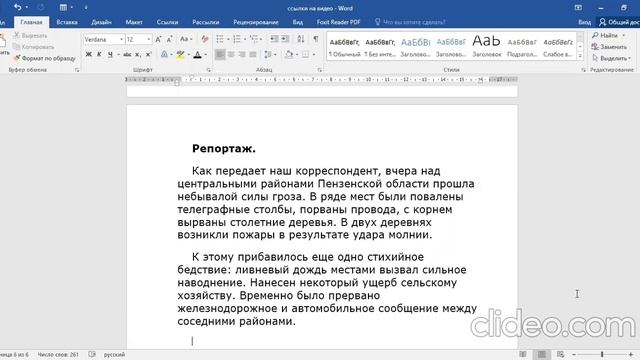This screenshot has height=360, width=640.
Task: Click the proofing book icon in status bar
Action: [92, 354]
